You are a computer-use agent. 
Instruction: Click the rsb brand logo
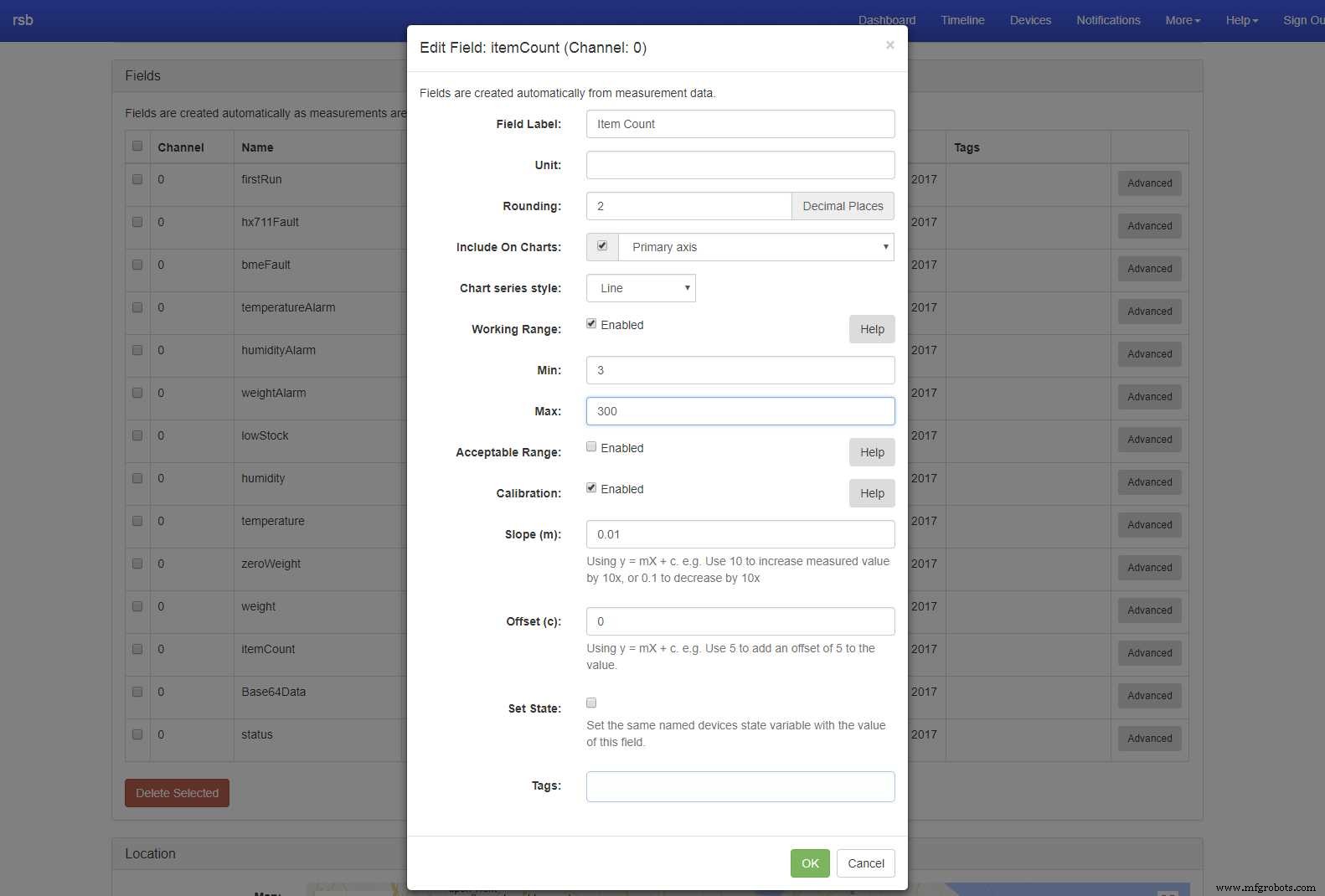(x=23, y=20)
